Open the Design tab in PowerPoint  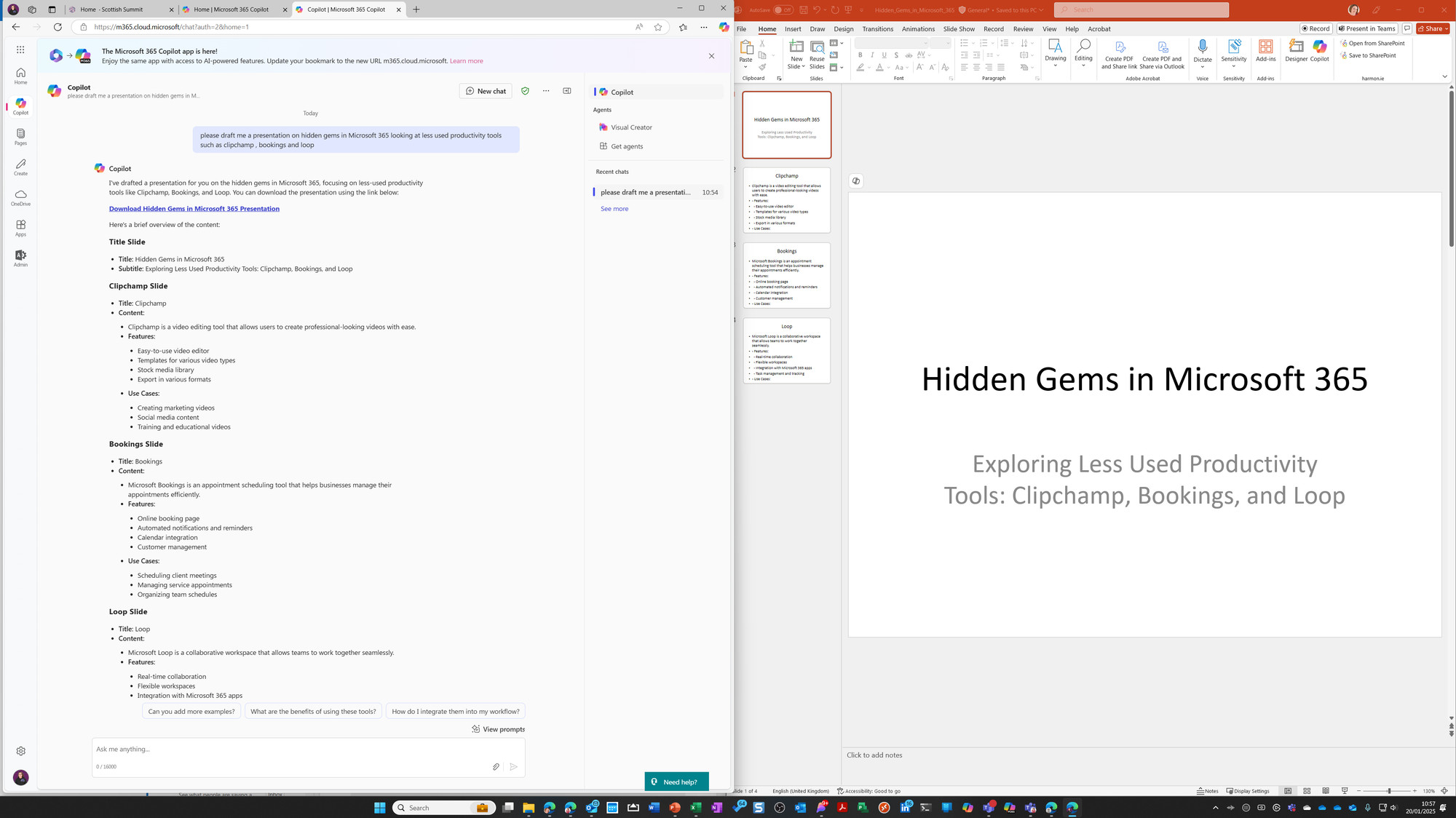pos(844,29)
